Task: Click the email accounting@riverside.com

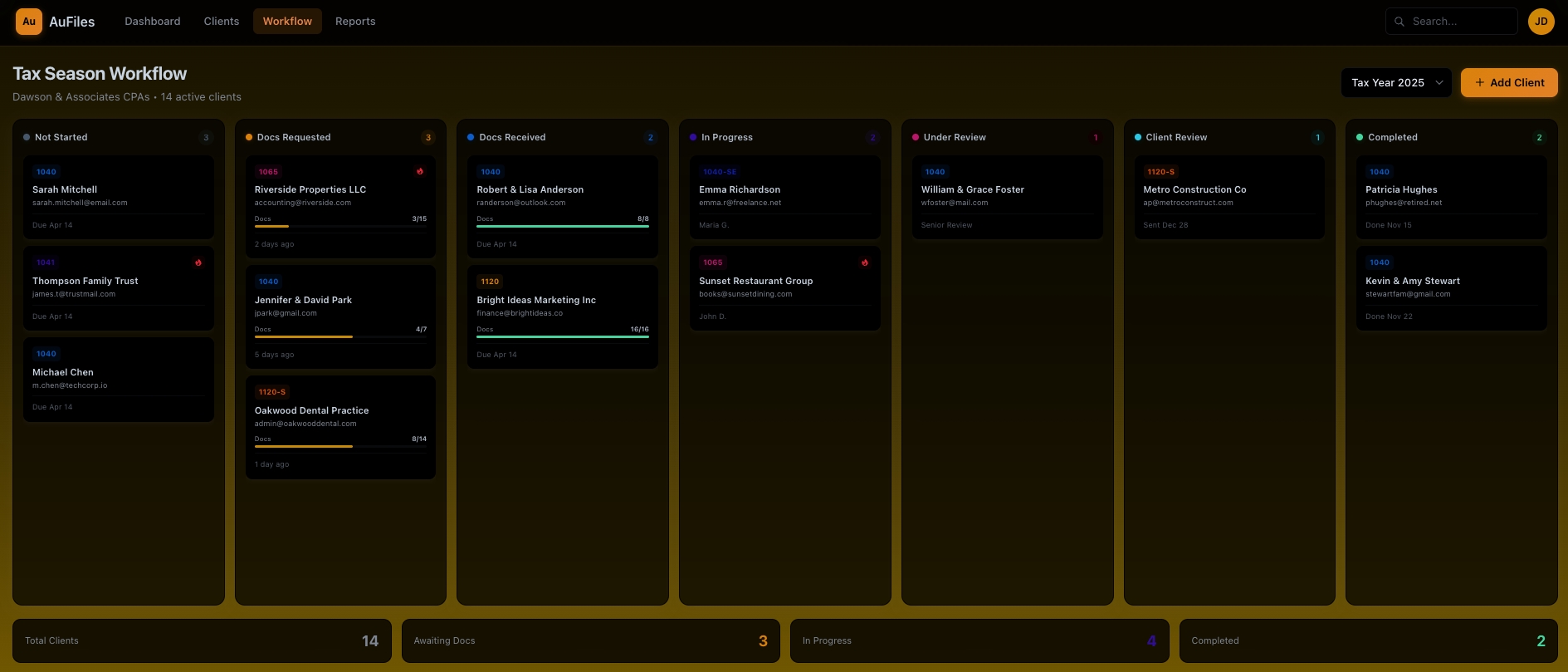Action: click(x=303, y=203)
